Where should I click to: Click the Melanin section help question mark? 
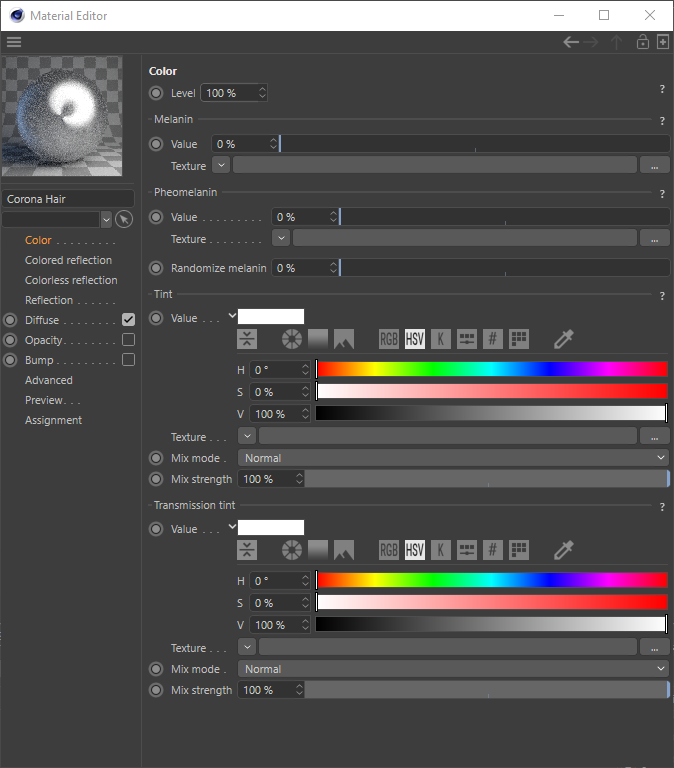662,120
